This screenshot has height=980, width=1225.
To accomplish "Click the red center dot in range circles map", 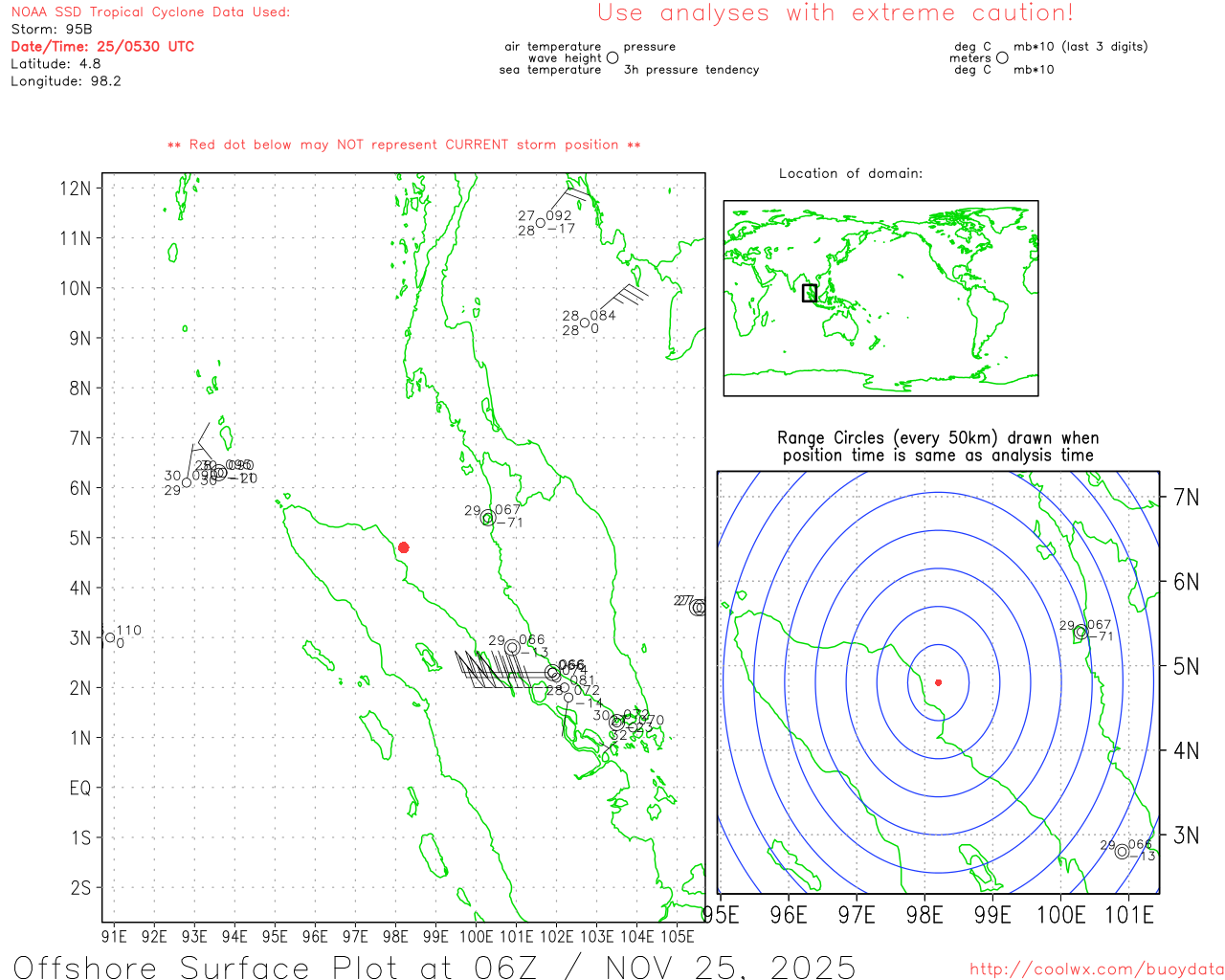I will point(938,682).
